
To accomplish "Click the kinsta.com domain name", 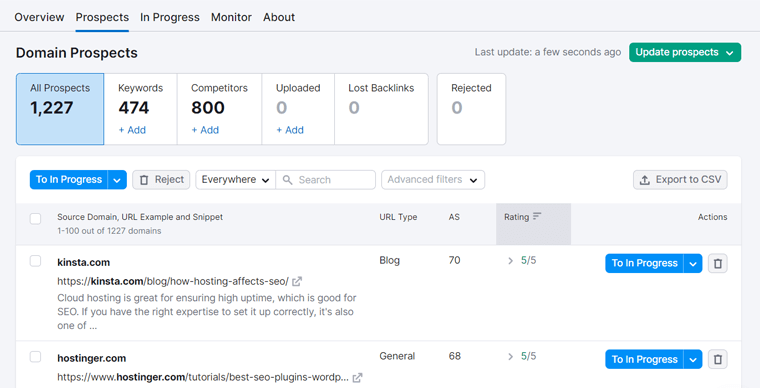I will pyautogui.click(x=83, y=263).
